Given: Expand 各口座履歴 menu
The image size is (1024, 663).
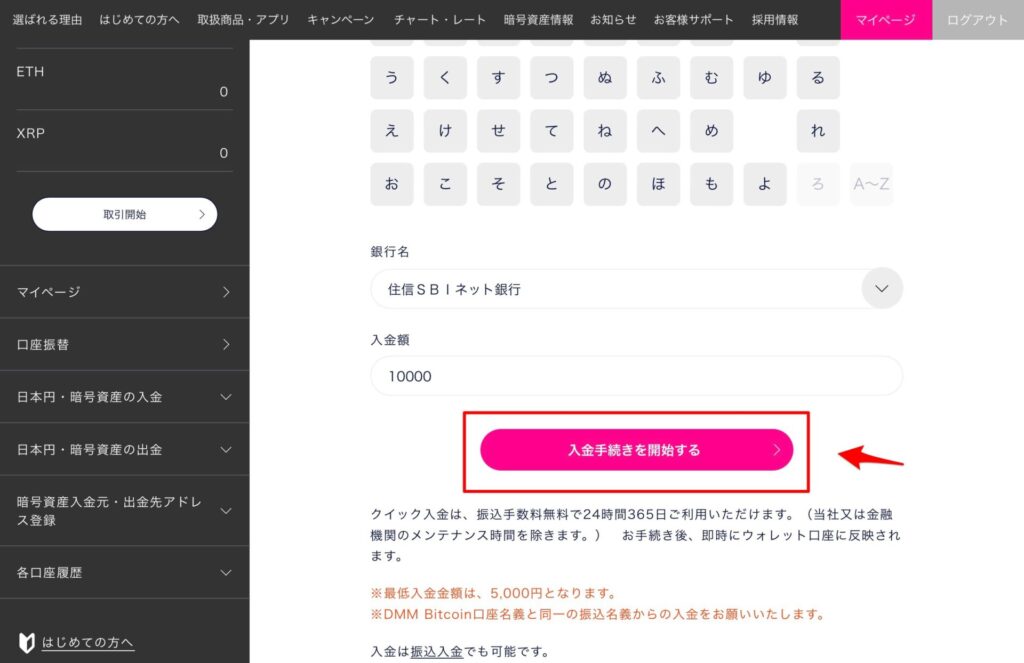Looking at the screenshot, I should click(124, 572).
